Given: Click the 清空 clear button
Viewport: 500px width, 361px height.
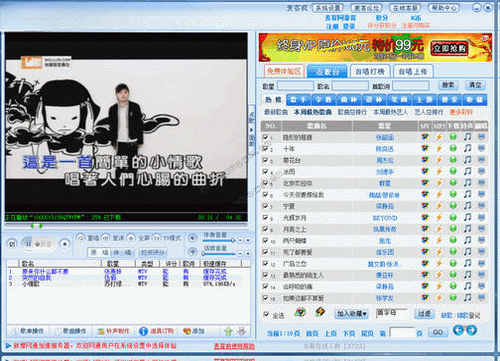Looking at the screenshot, I should (x=475, y=85).
